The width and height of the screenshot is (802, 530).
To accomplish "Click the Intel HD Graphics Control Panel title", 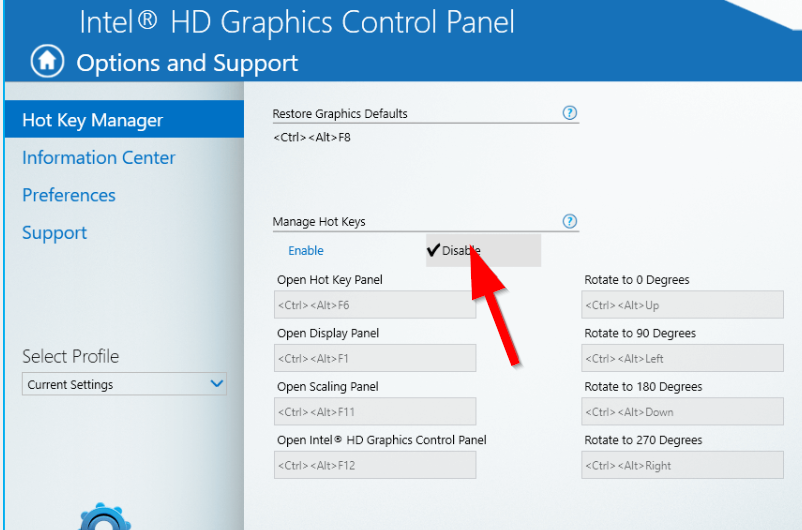I will [x=297, y=23].
